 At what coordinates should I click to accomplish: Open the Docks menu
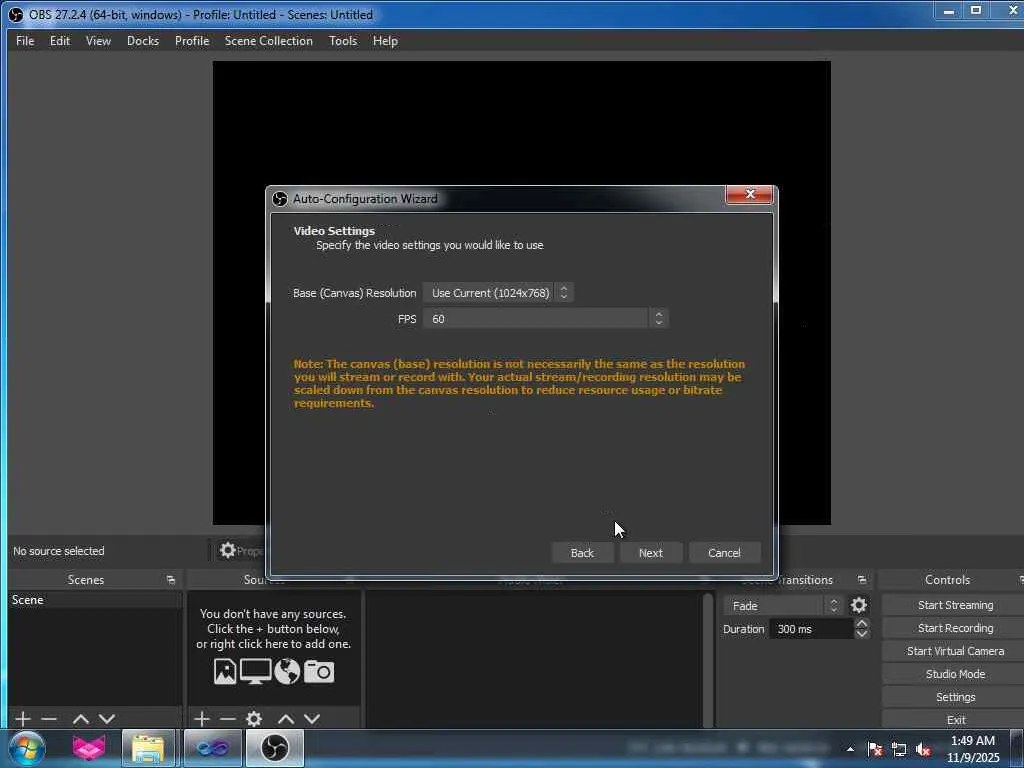pyautogui.click(x=143, y=40)
